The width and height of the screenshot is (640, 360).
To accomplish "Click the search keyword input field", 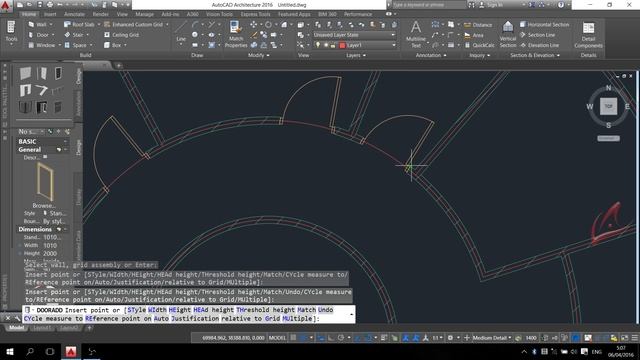I will coord(429,5).
